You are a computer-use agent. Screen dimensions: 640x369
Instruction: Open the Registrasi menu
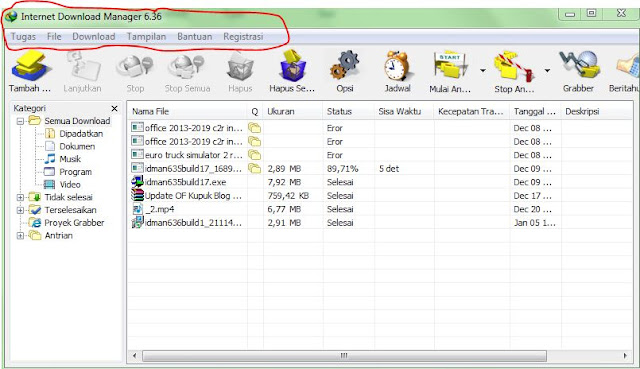[243, 36]
